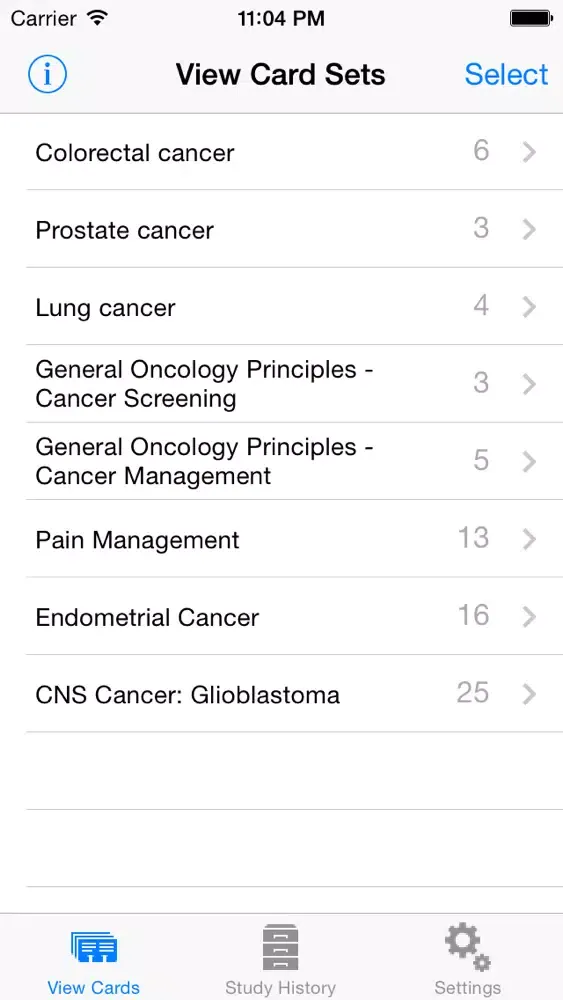563x1000 pixels.
Task: Expand Endometrial Cancer chevron arrow
Action: pos(529,617)
